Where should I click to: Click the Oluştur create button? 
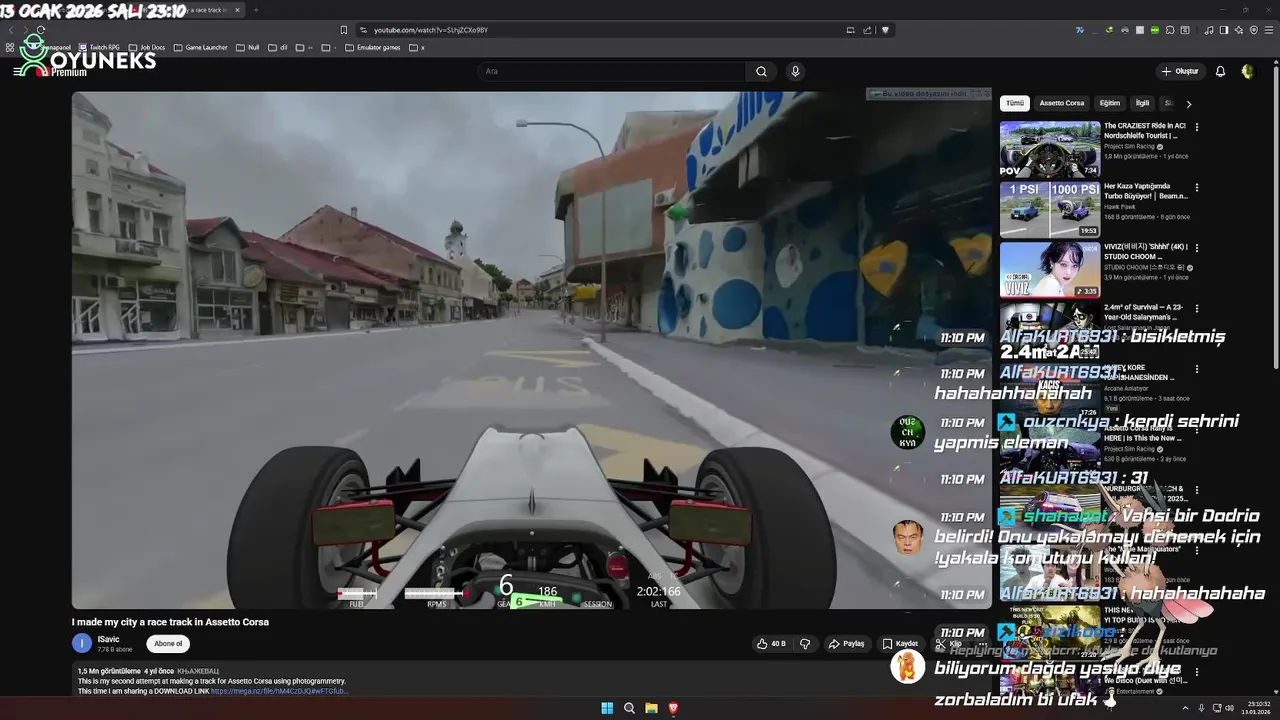click(1180, 71)
